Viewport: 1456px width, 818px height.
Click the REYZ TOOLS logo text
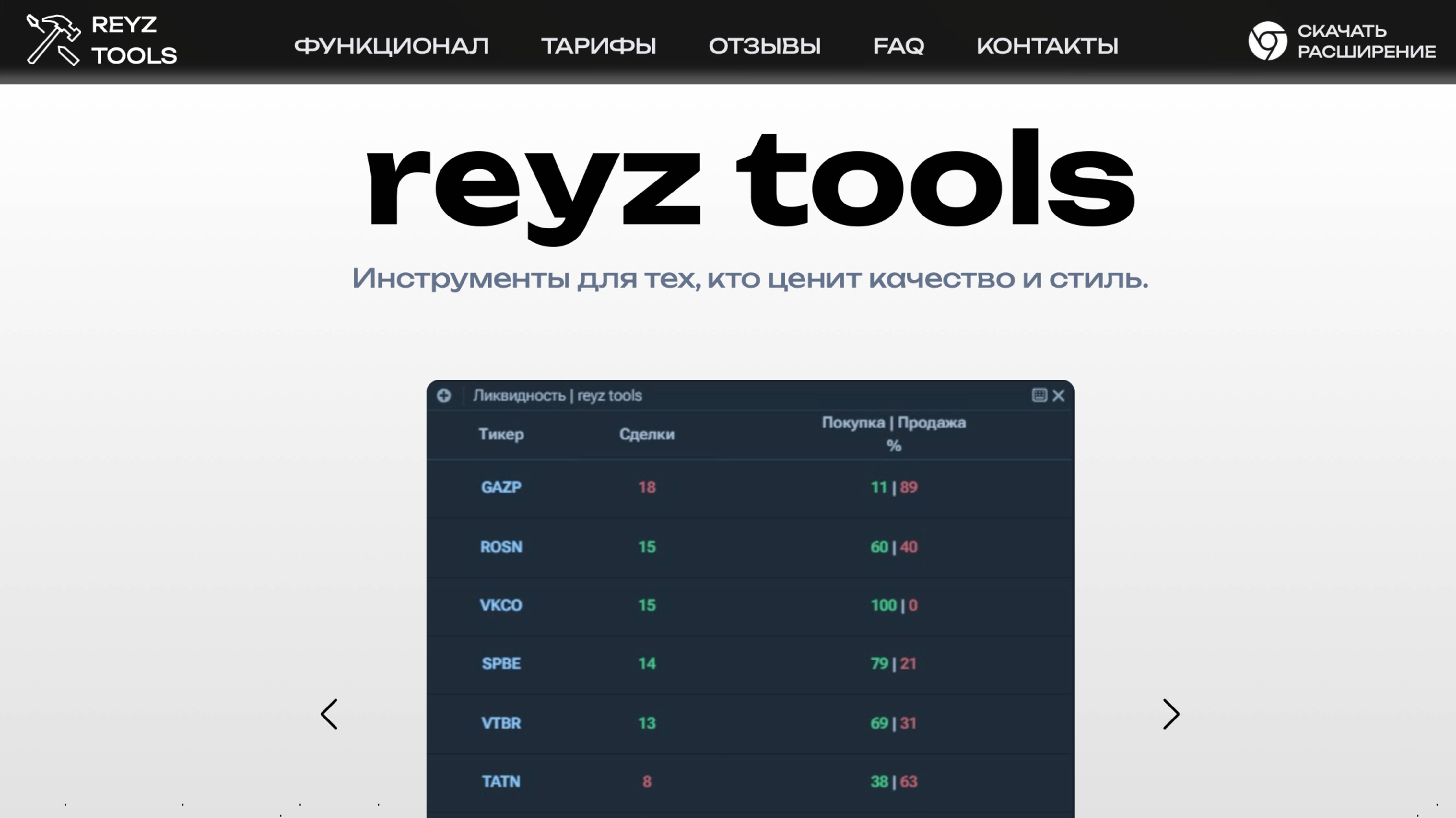134,40
